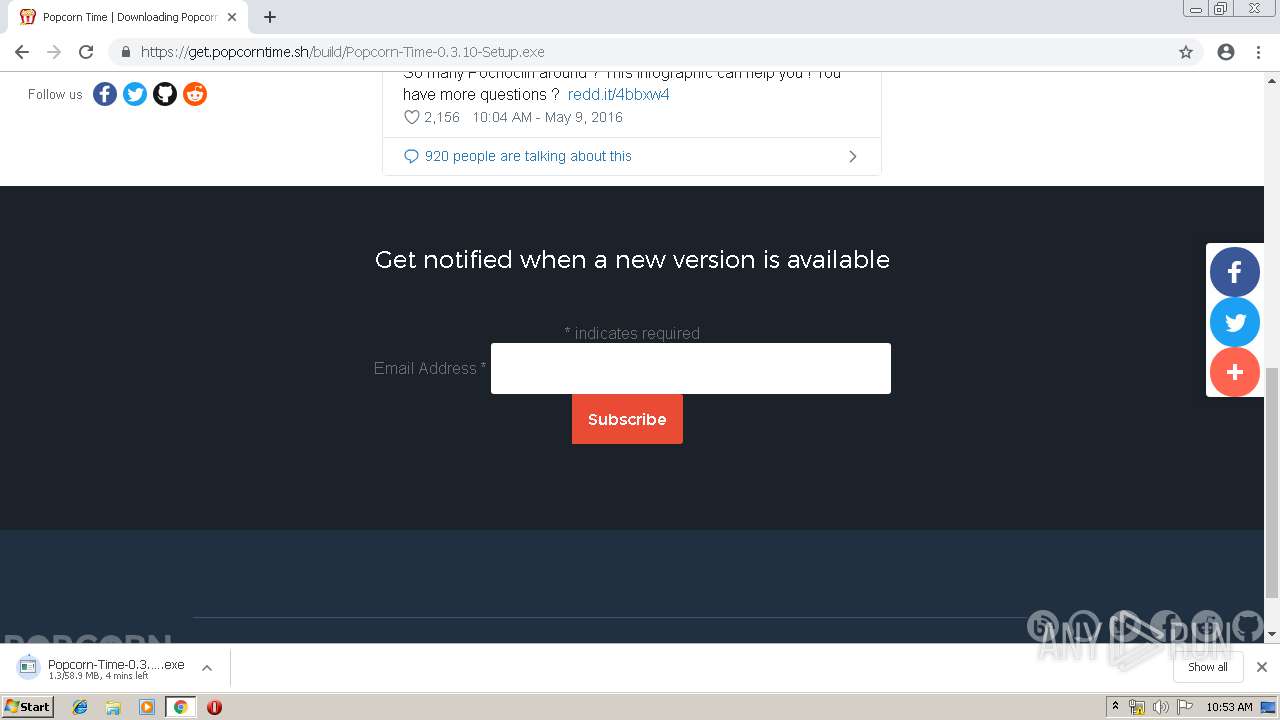Image resolution: width=1280 pixels, height=720 pixels.
Task: Open the volume tray icon
Action: [1160, 707]
